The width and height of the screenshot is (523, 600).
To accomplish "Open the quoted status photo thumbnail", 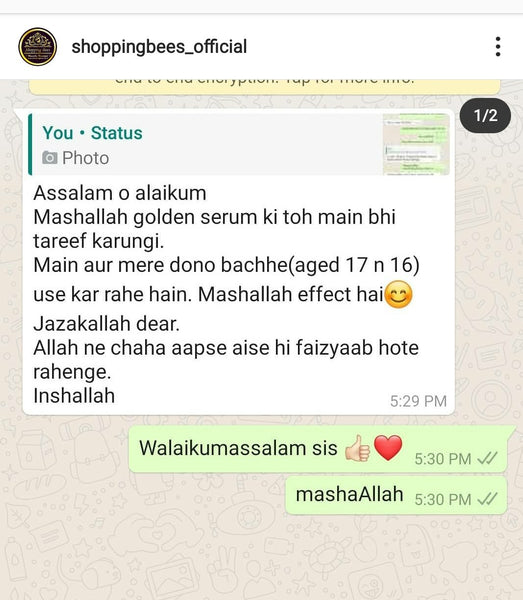I will (416, 144).
